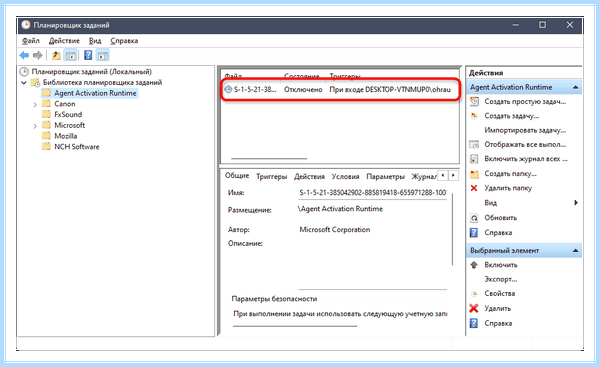Screen dimensions: 600x367
Task: Click the \Agent Activation Runtime location text
Action: (340, 209)
